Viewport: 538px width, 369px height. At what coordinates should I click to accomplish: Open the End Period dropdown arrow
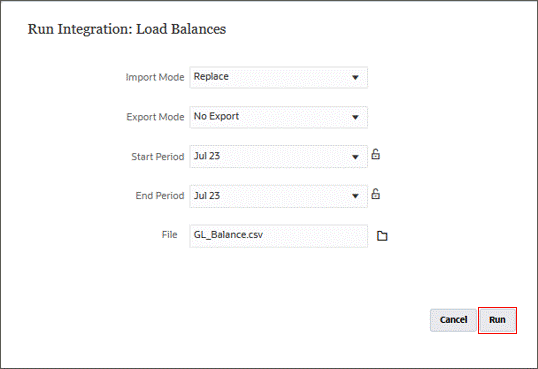[x=355, y=196]
